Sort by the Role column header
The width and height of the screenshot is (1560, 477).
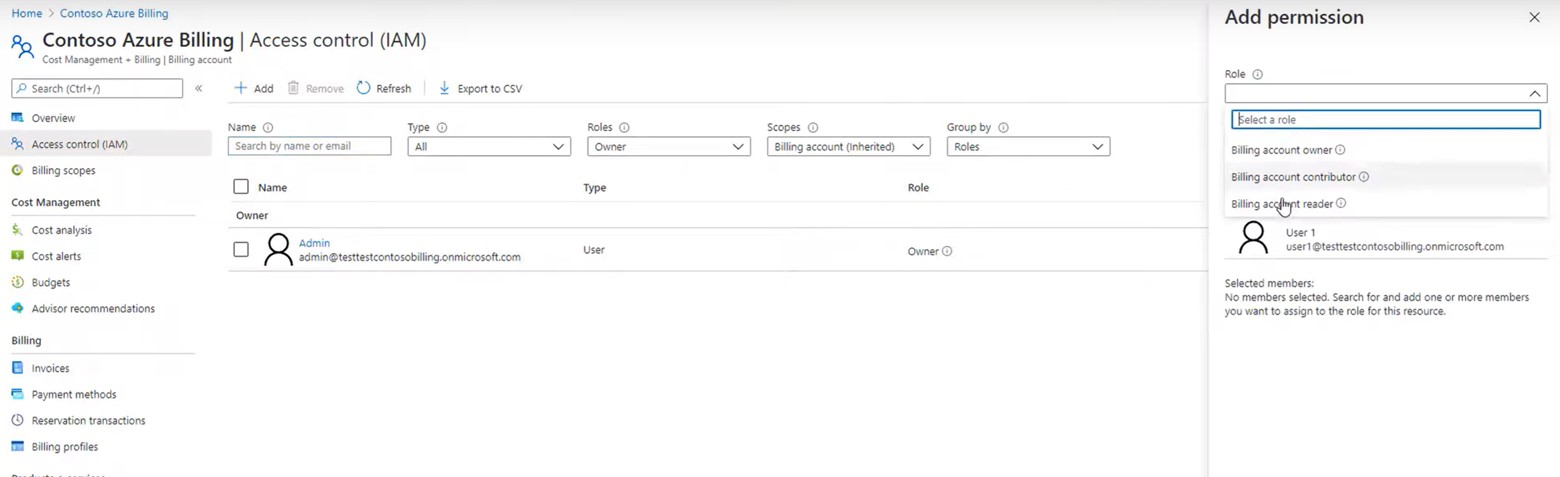918,187
